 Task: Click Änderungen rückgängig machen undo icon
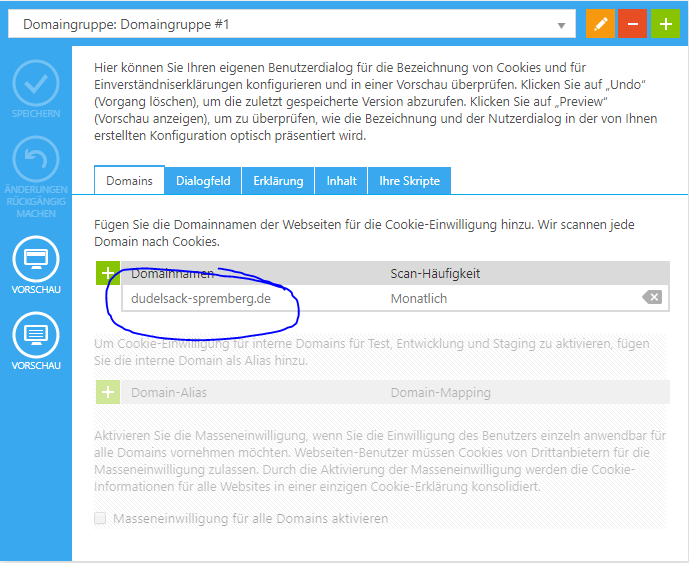coord(35,160)
